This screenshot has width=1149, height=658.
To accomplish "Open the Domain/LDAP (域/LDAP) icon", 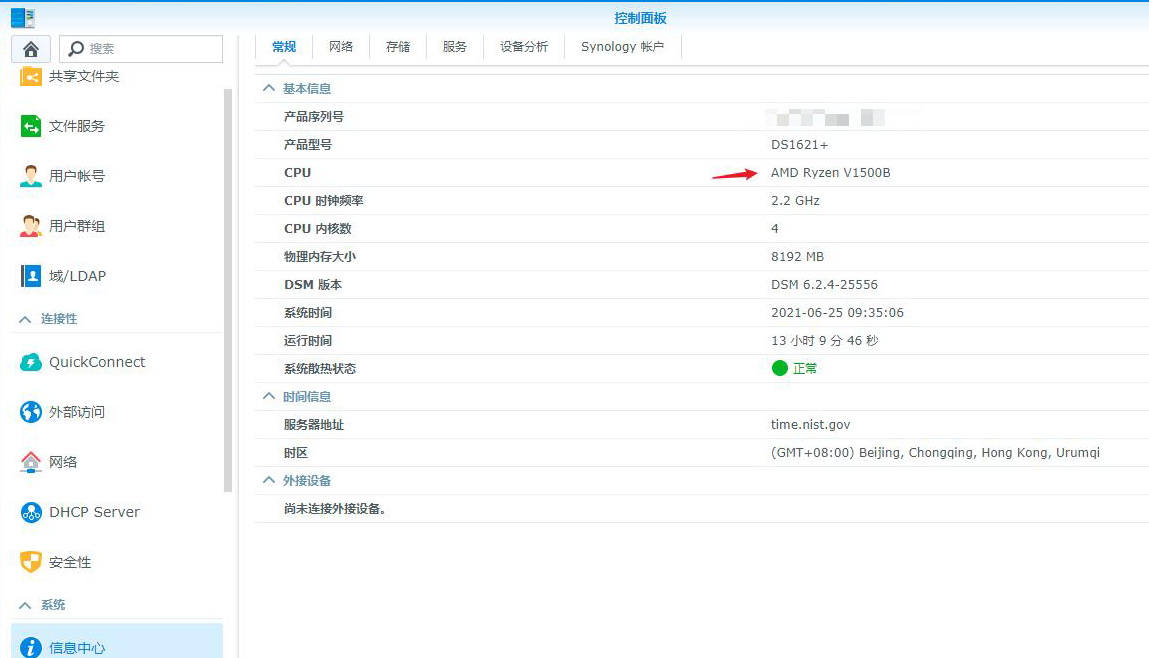I will coord(31,276).
